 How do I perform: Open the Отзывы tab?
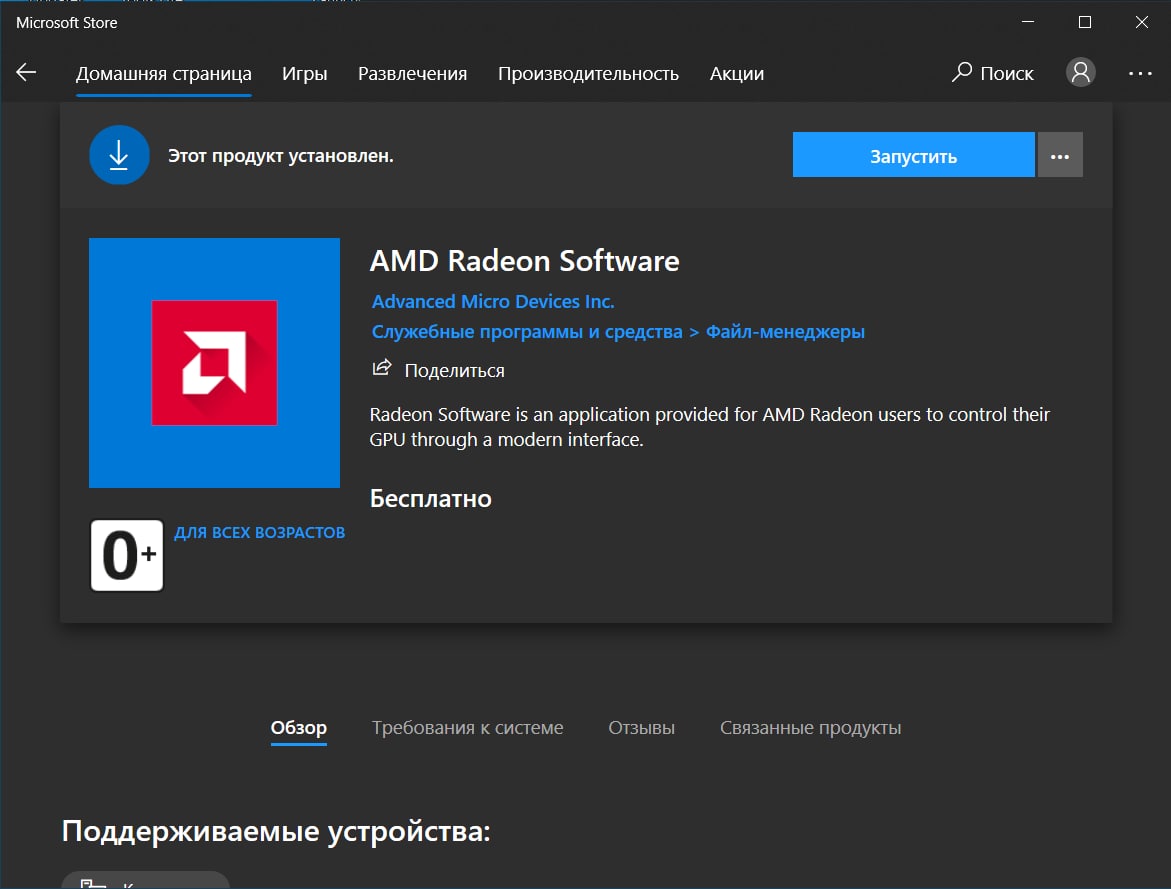point(642,728)
